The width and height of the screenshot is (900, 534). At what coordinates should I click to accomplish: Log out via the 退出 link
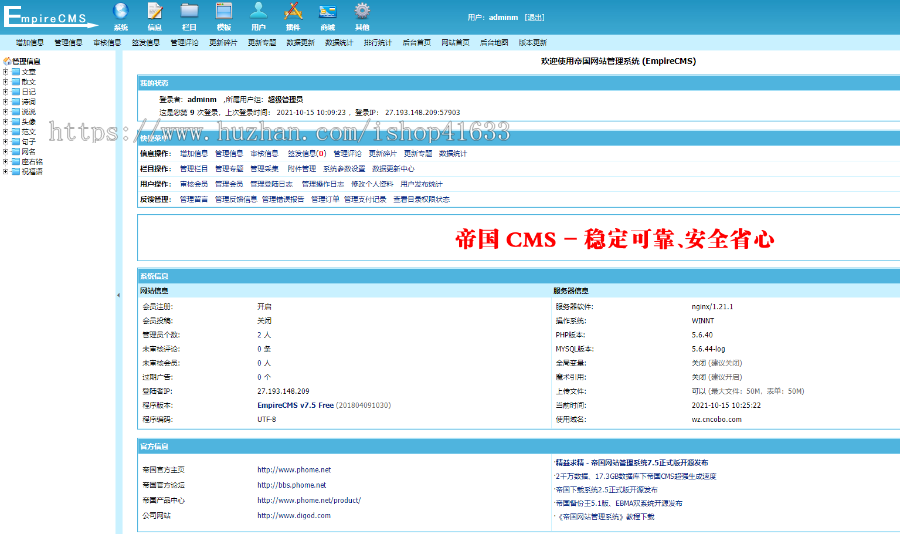pyautogui.click(x=534, y=17)
